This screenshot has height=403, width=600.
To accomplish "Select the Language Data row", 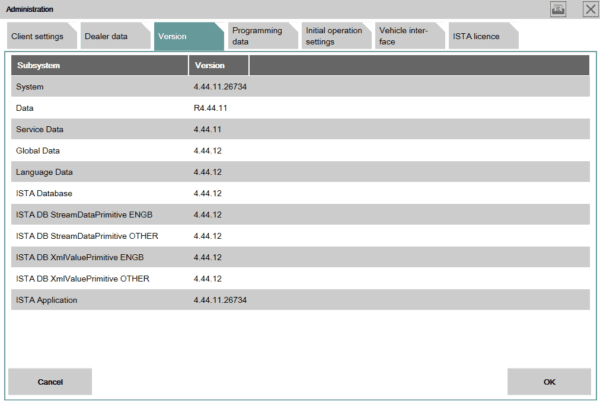I will (x=300, y=172).
